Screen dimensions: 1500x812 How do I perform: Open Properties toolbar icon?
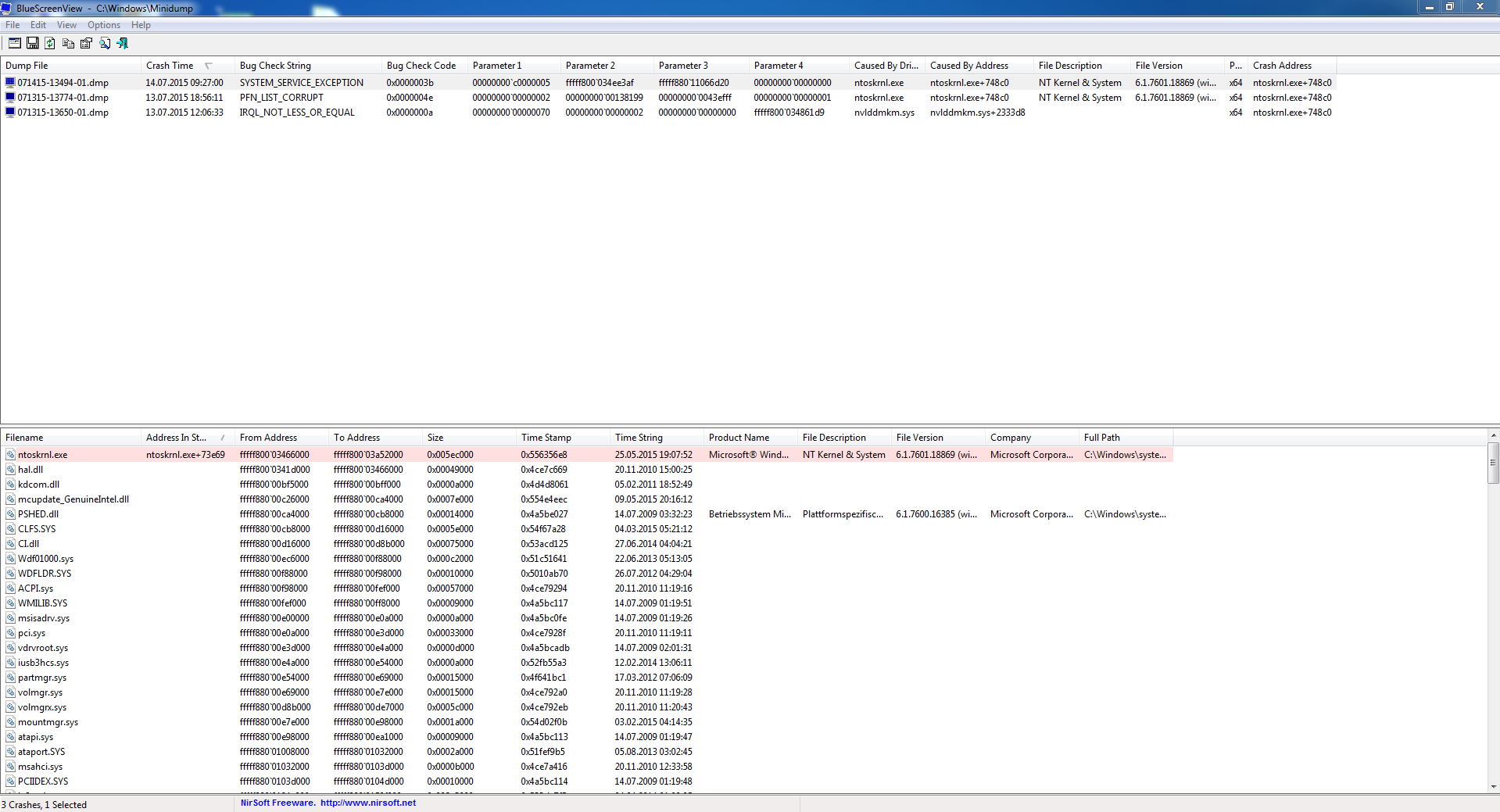point(87,43)
